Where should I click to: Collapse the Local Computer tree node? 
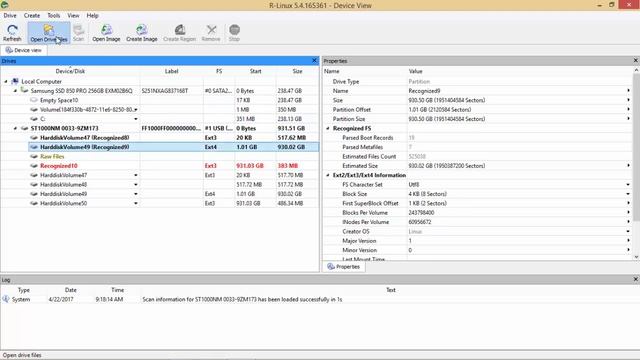tap(6, 82)
